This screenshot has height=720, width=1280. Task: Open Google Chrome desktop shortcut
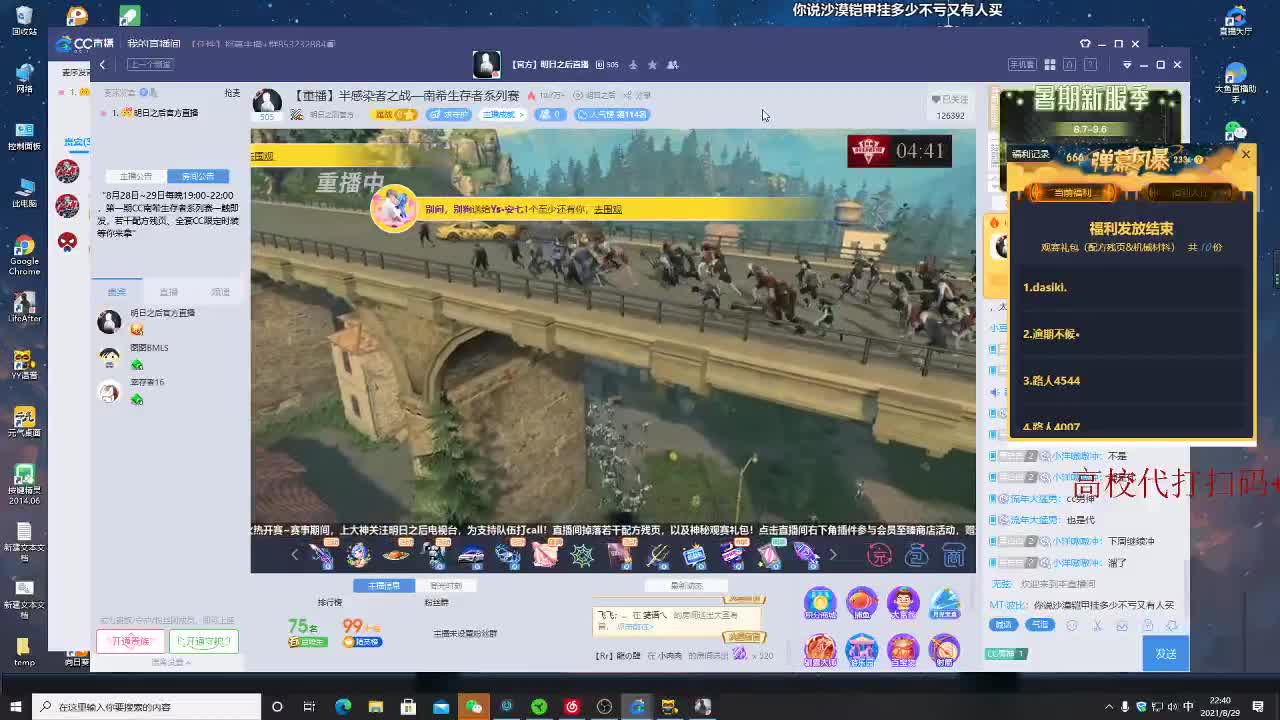[x=24, y=255]
